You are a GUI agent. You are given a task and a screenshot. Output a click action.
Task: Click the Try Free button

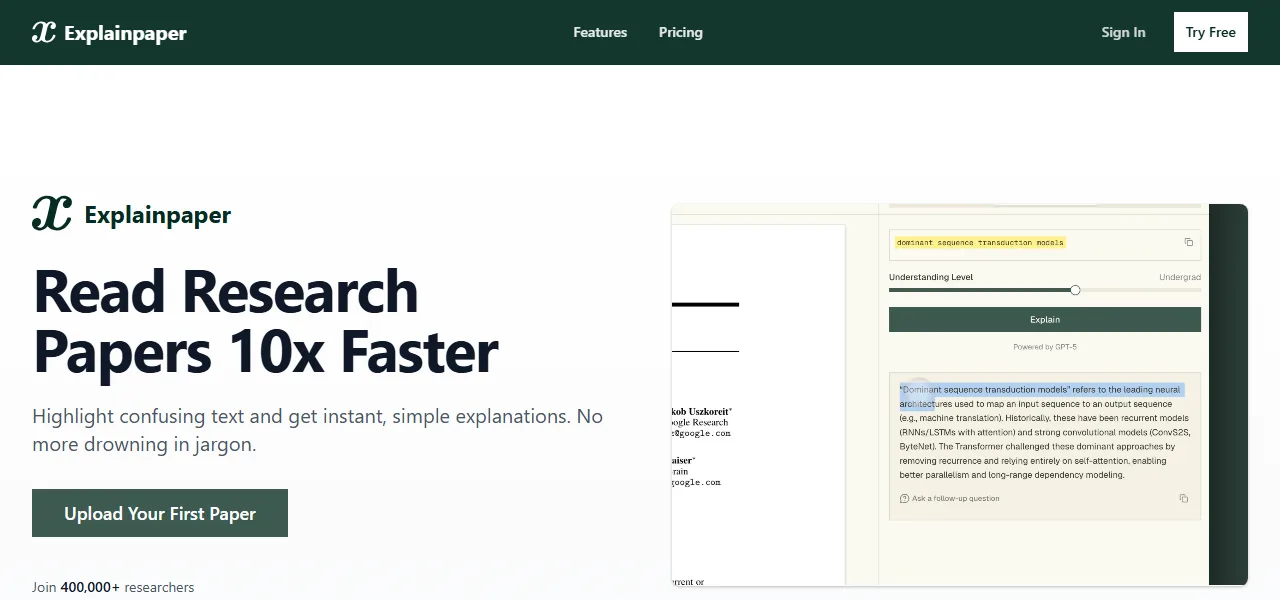coord(1211,32)
